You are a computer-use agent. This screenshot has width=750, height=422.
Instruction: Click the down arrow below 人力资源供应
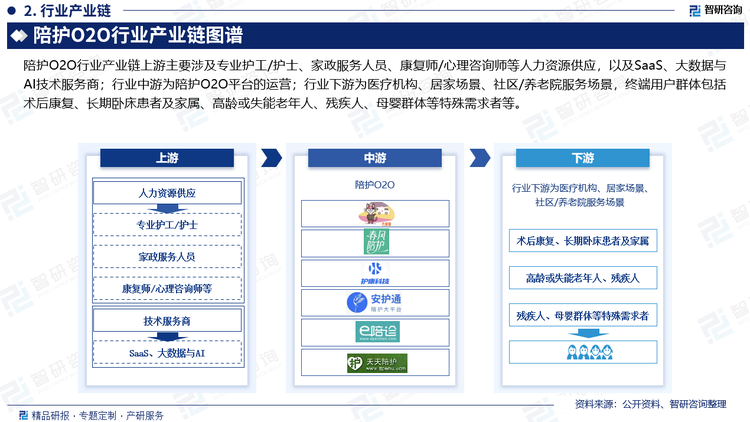click(167, 209)
